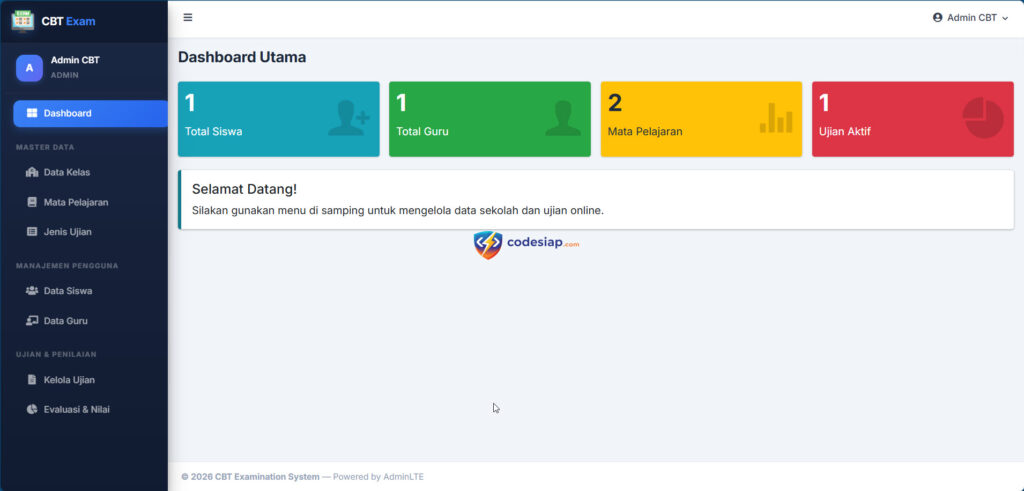Open Dashboard from the sidebar
This screenshot has height=491, width=1024.
click(89, 113)
